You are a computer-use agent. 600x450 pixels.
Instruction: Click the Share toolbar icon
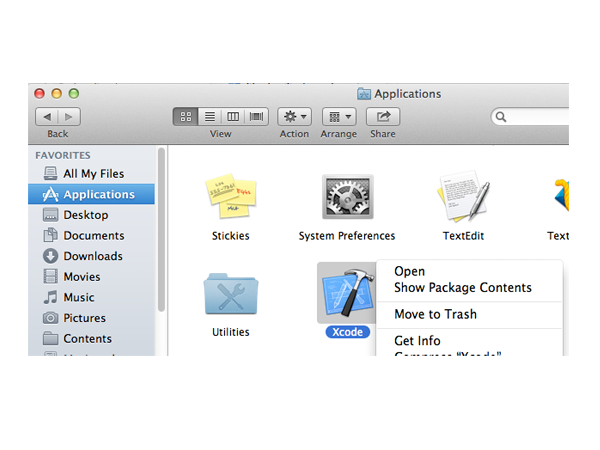click(x=382, y=117)
